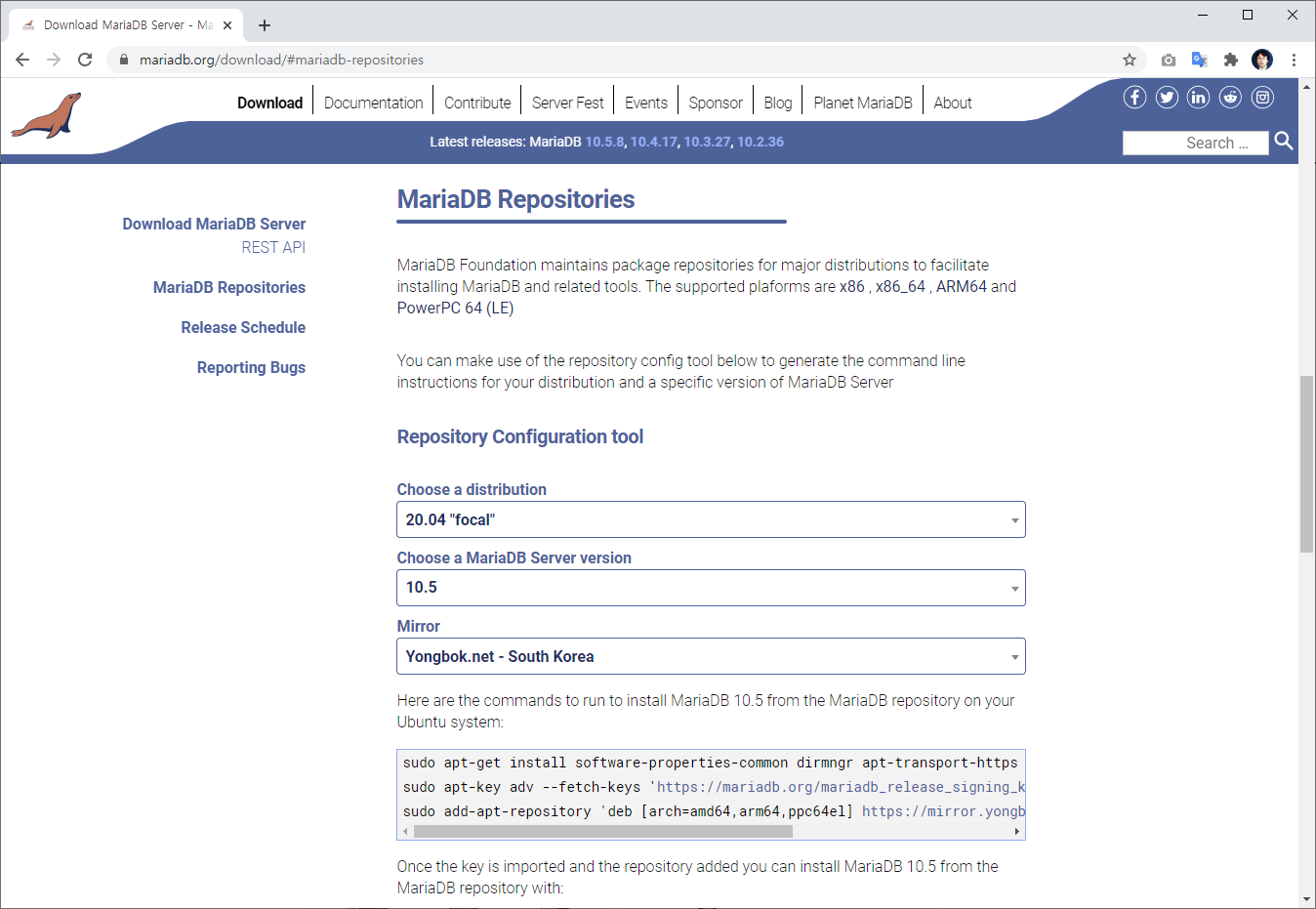Open the REST API sidebar link

(273, 247)
